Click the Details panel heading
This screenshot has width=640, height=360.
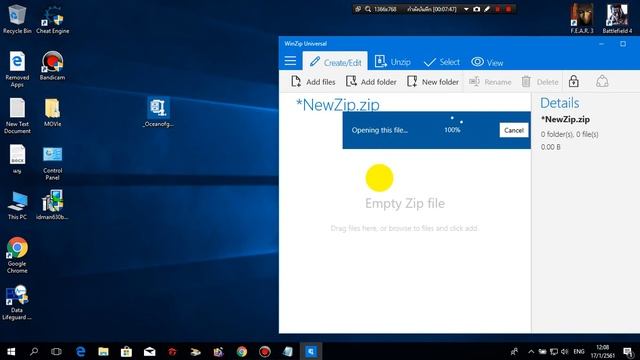click(560, 103)
